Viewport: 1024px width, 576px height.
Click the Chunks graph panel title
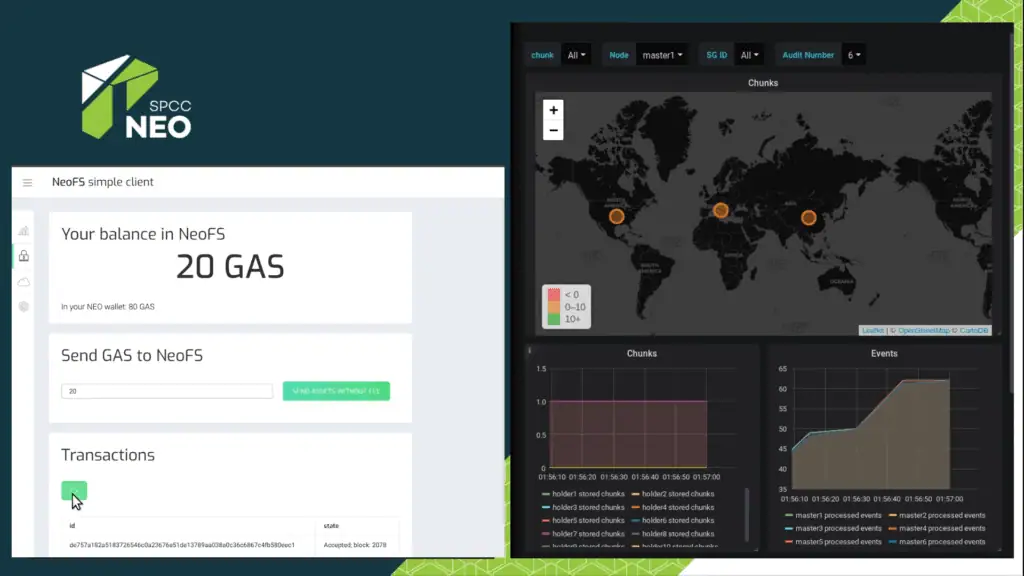pos(641,353)
